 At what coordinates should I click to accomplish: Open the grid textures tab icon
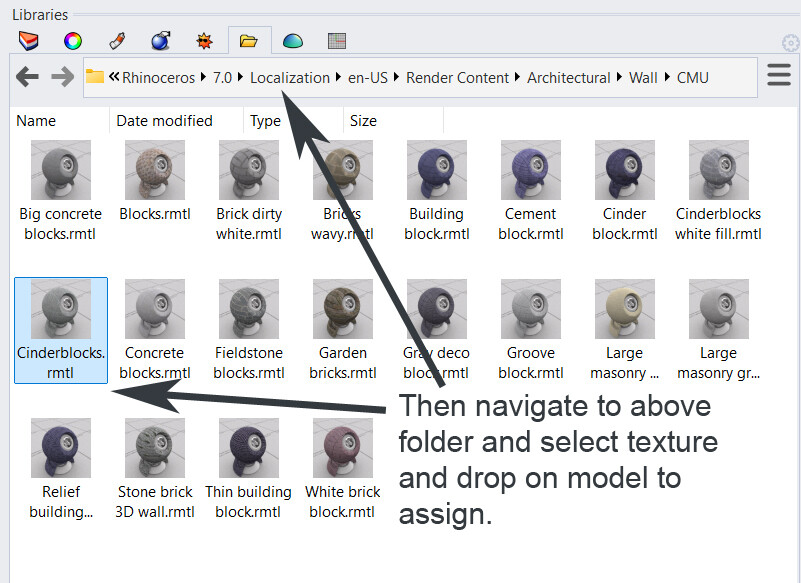(x=337, y=41)
